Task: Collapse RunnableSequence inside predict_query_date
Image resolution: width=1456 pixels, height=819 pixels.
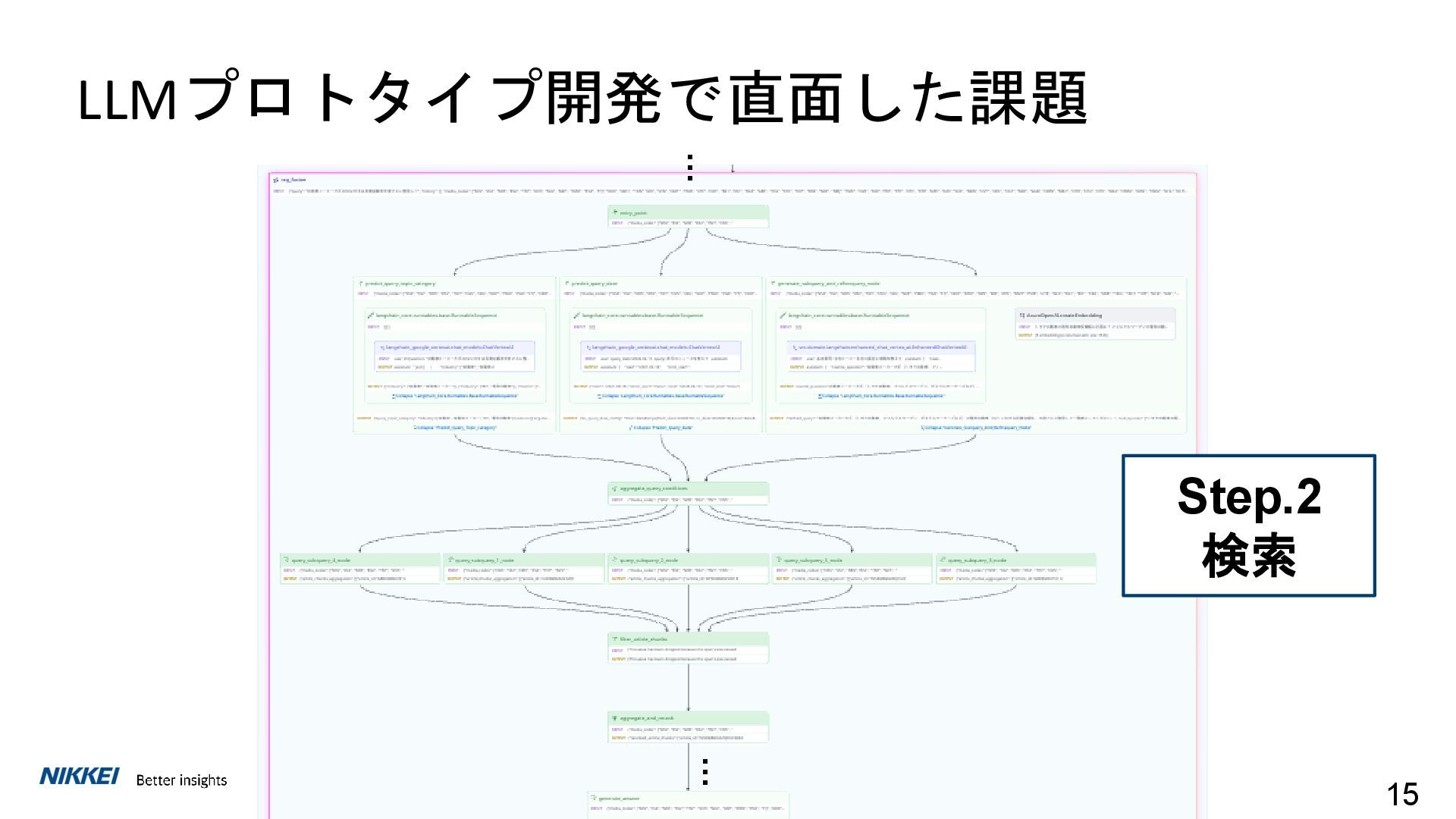Action: coord(661,396)
